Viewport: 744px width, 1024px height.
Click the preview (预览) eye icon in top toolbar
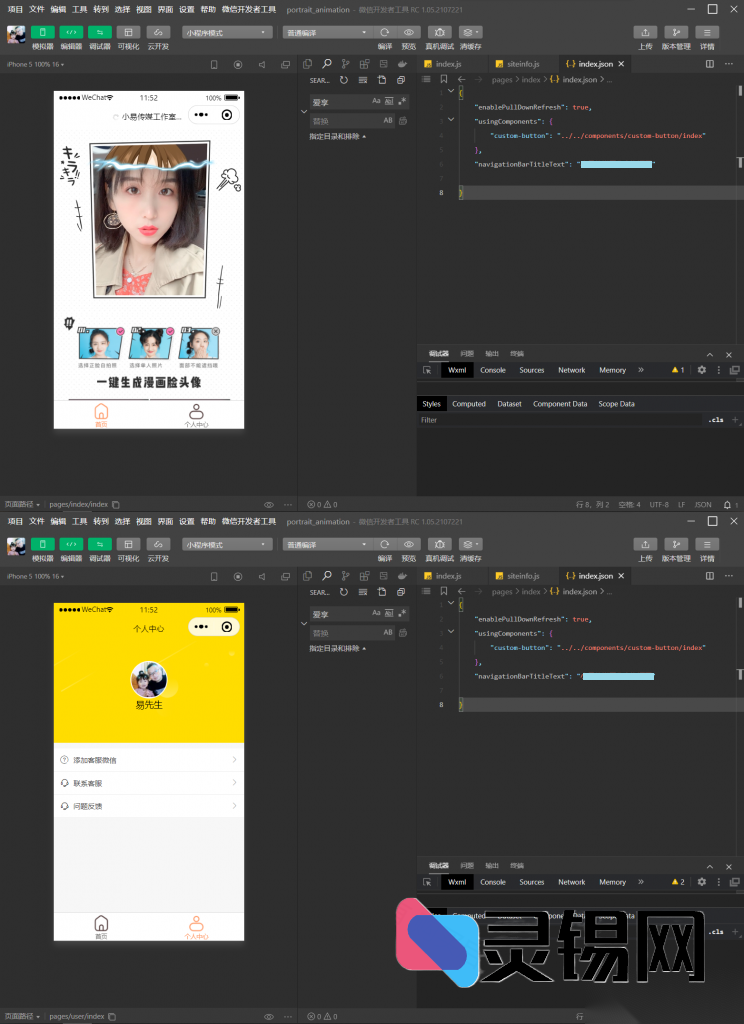click(409, 32)
